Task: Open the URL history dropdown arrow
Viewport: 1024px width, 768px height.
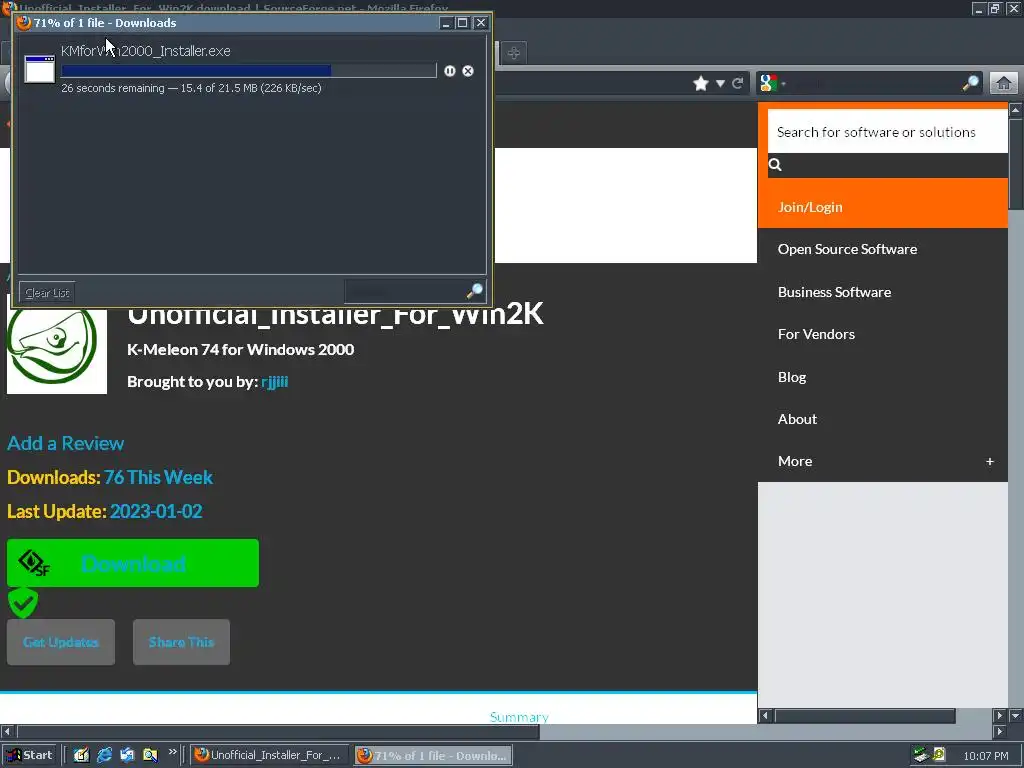Action: click(x=720, y=84)
